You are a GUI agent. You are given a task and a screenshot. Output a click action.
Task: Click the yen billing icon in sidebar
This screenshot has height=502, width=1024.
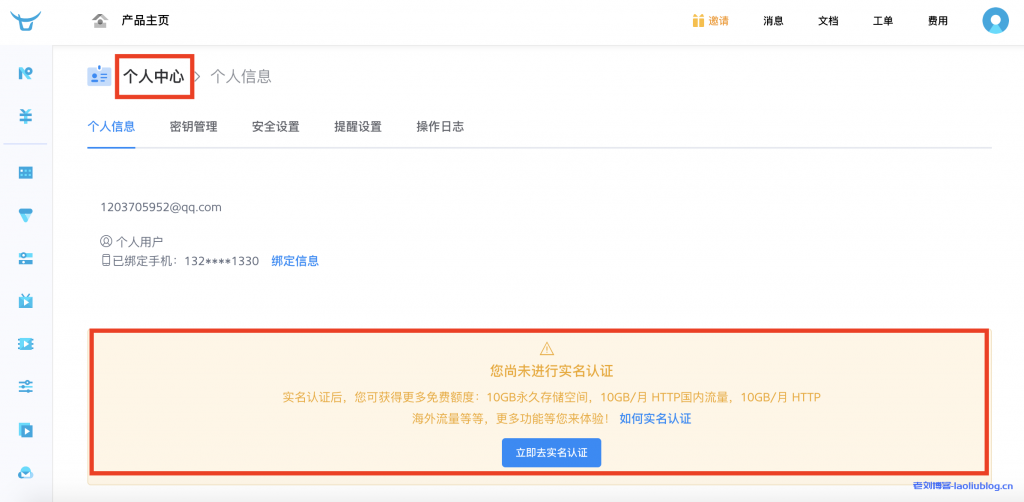coord(26,116)
